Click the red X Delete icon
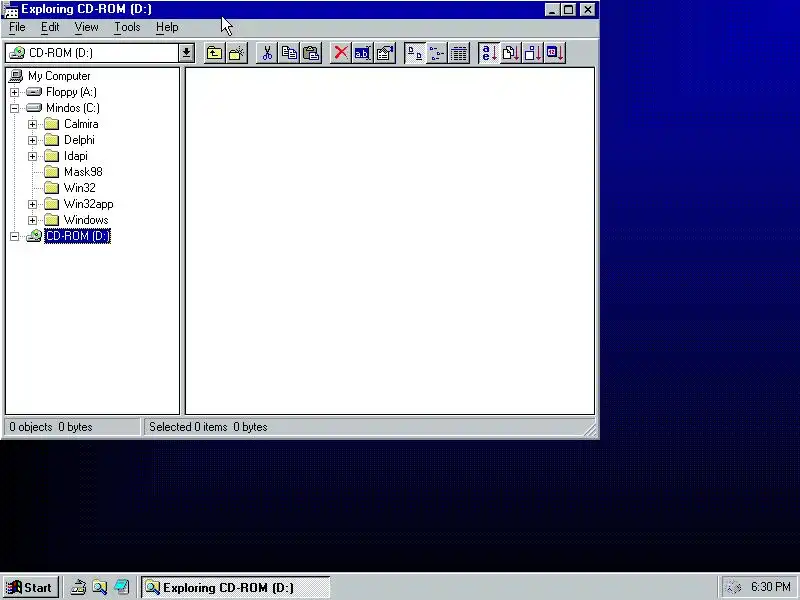 point(341,53)
